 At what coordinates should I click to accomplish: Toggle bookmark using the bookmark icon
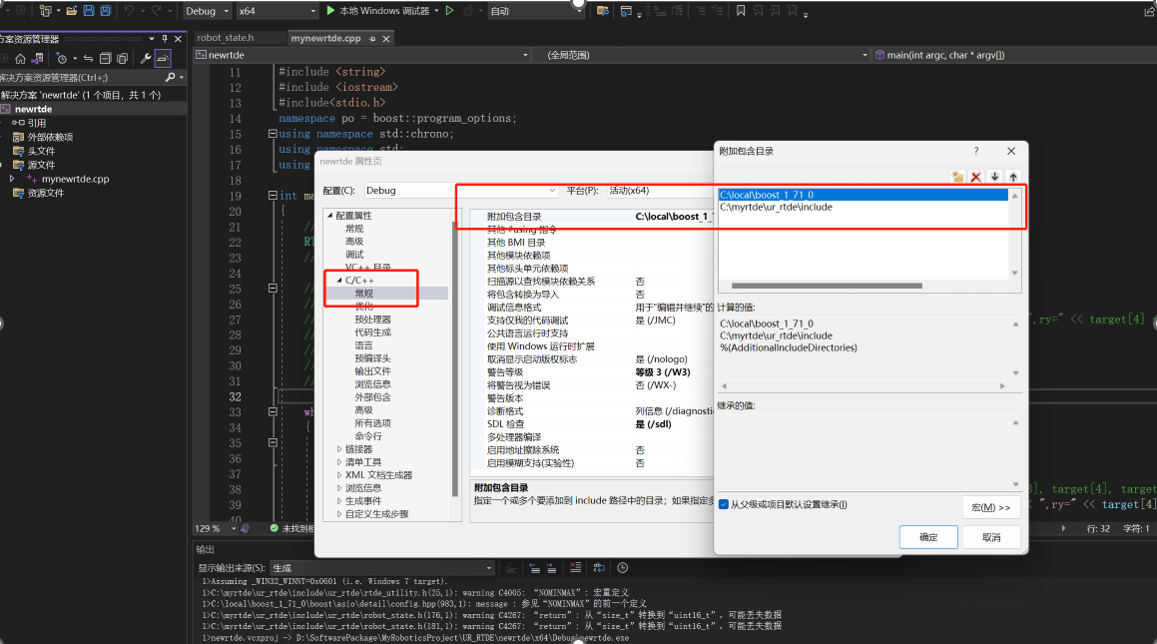(x=741, y=11)
